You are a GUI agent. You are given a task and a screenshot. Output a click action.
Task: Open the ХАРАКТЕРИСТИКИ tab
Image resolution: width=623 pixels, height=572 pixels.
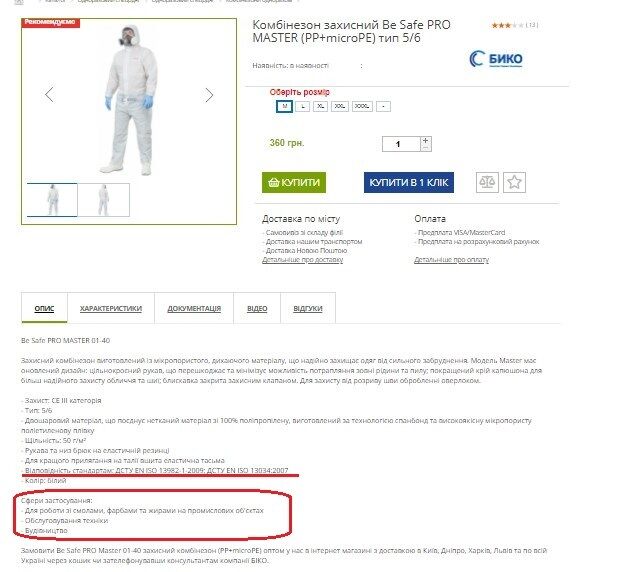[x=111, y=308]
